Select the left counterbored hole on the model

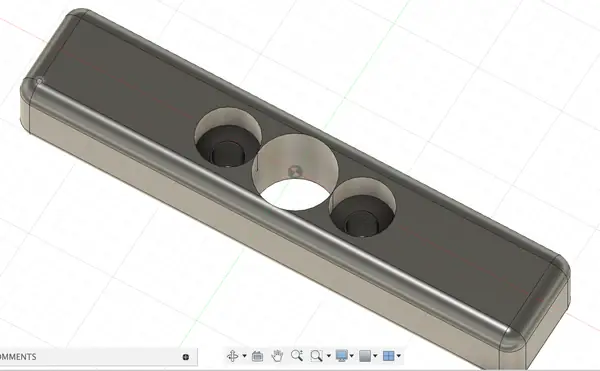[x=228, y=138]
